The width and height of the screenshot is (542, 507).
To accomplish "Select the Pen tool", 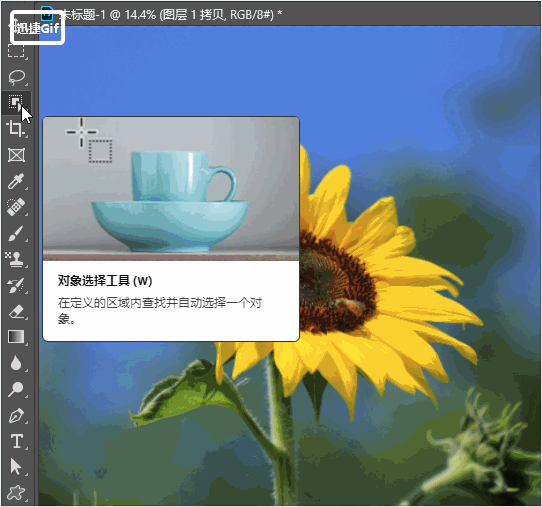I will point(16,416).
